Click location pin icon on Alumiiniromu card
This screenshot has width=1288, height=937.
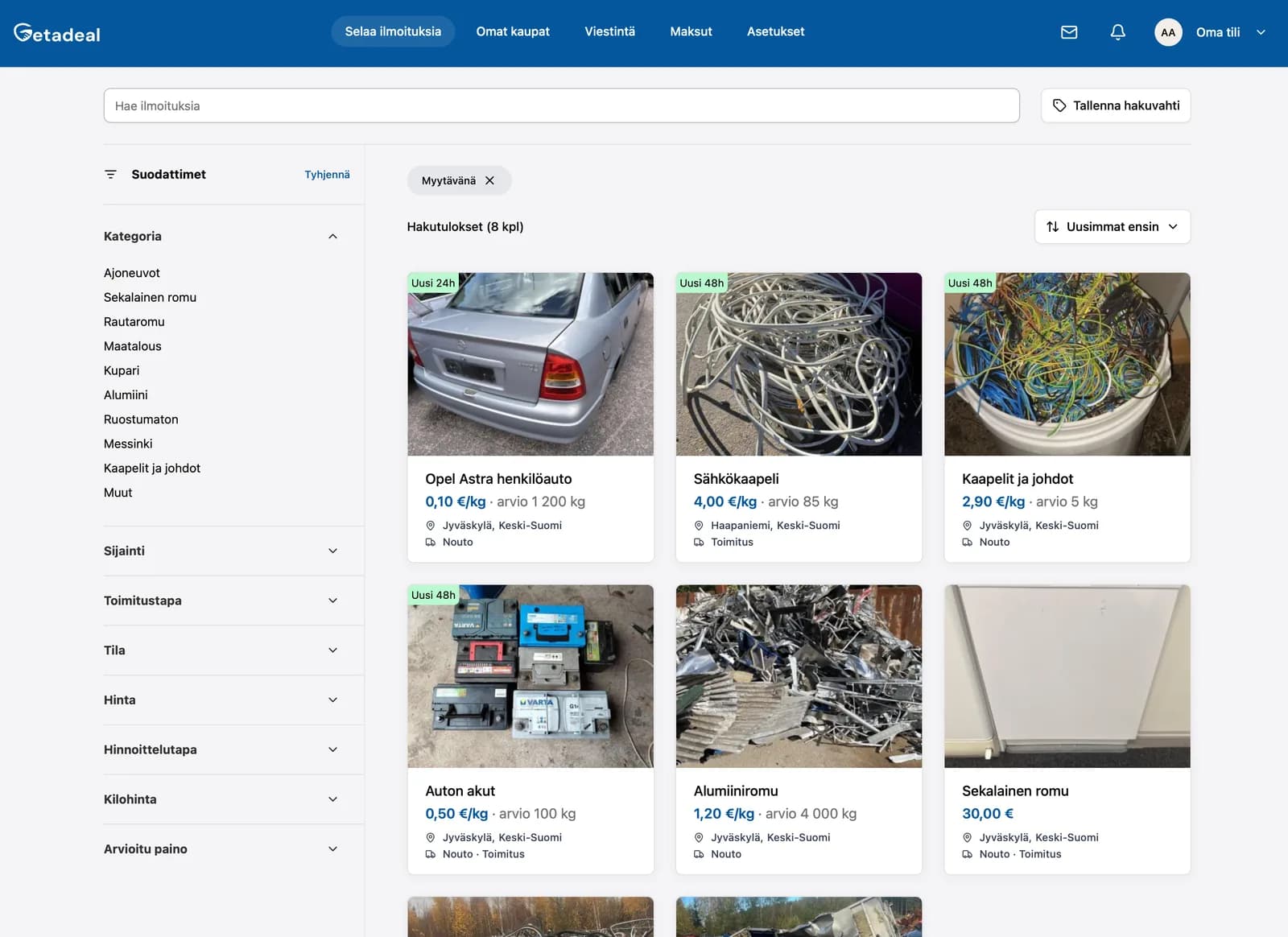[x=699, y=838]
